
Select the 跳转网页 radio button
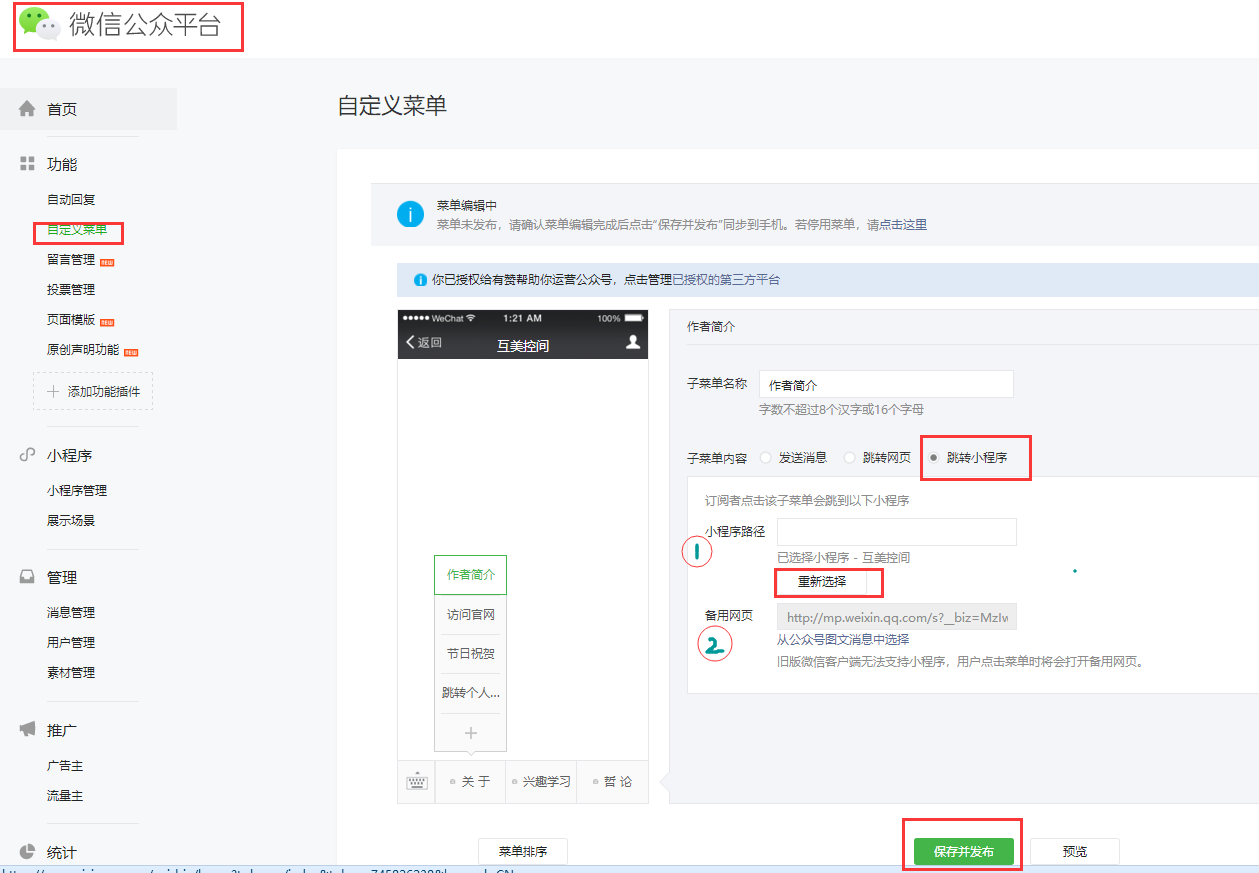850,458
